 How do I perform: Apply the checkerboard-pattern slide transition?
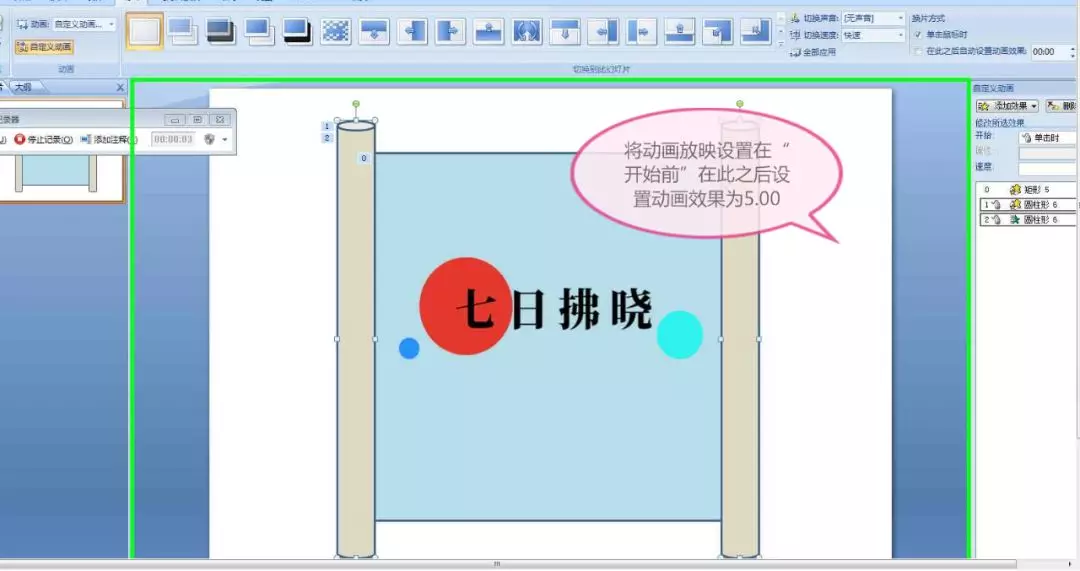pyautogui.click(x=336, y=31)
